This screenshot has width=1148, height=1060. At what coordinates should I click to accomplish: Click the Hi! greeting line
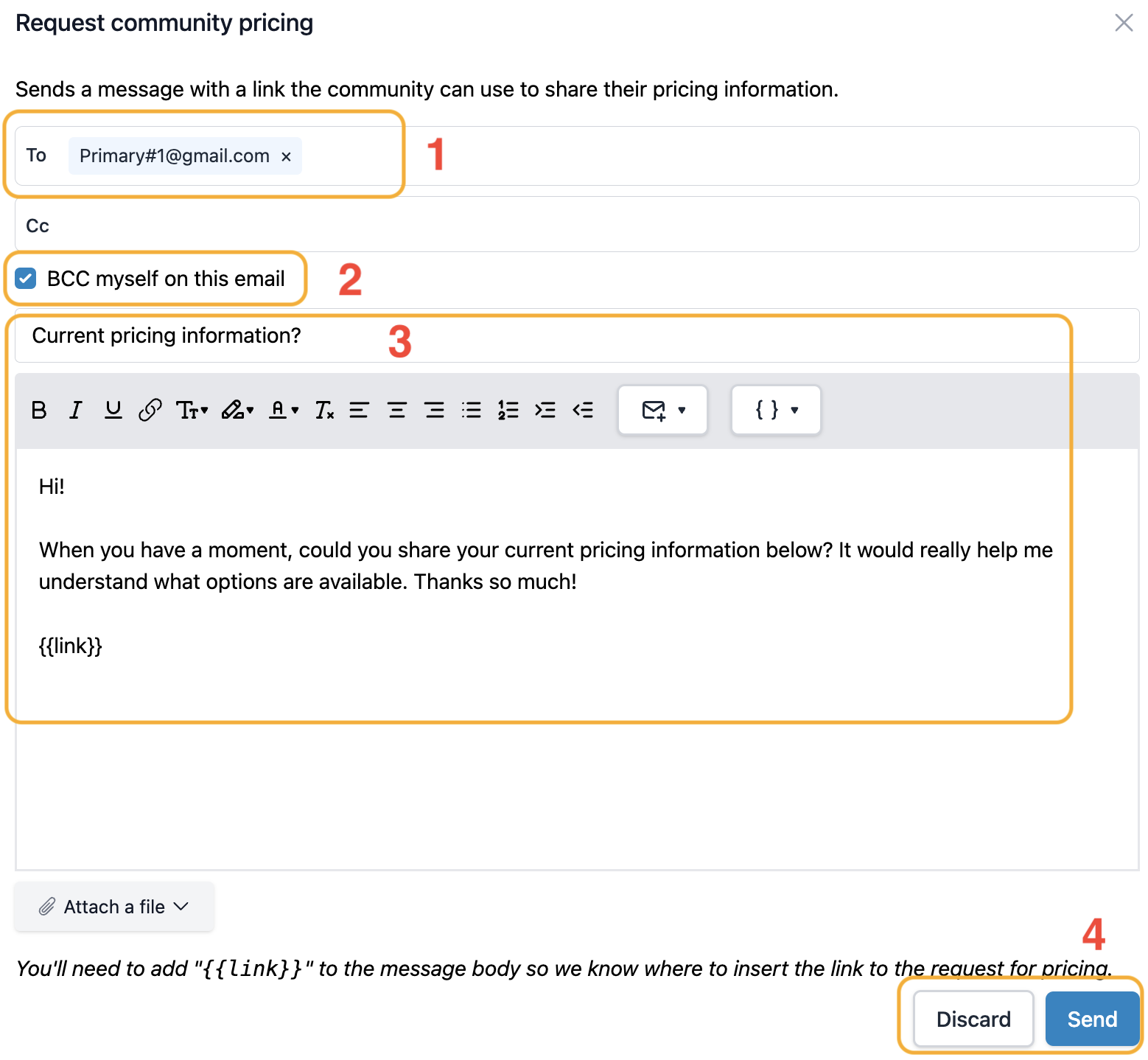(x=52, y=487)
